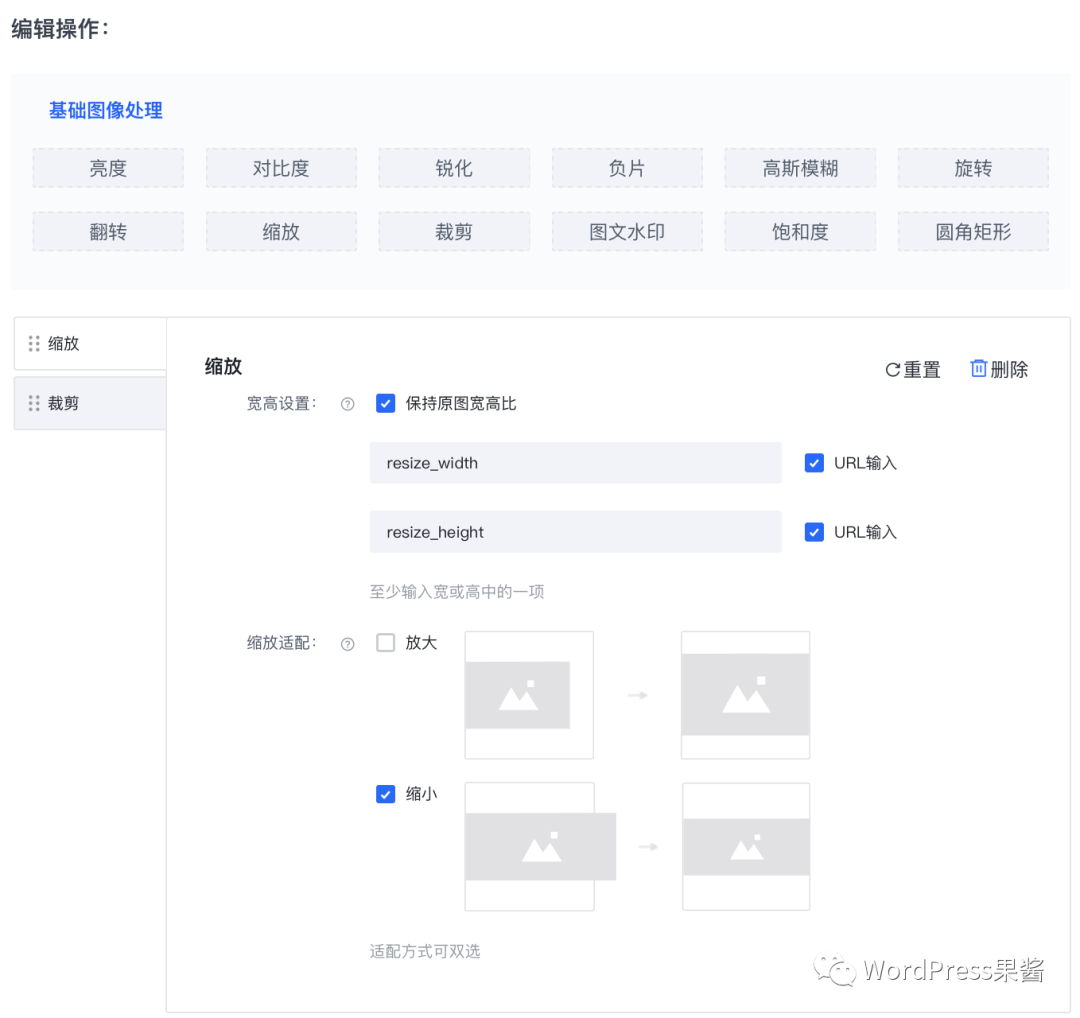1080x1018 pixels.
Task: Click the 缩小 result preview image
Action: click(746, 847)
